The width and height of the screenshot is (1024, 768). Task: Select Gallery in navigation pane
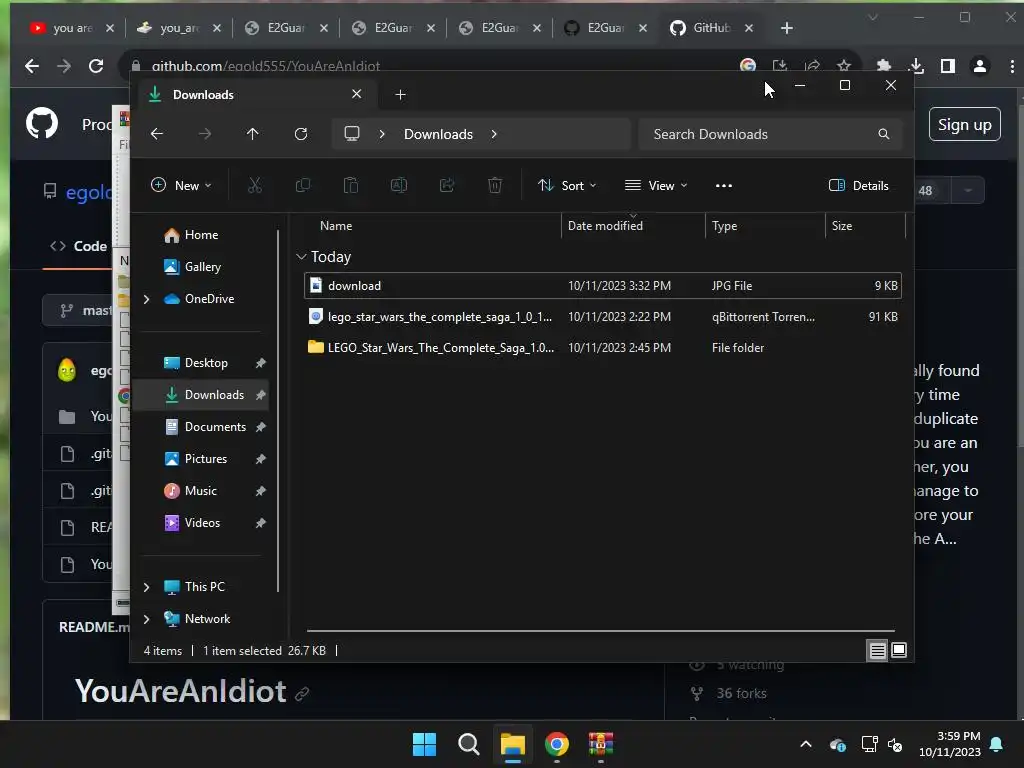pos(202,267)
